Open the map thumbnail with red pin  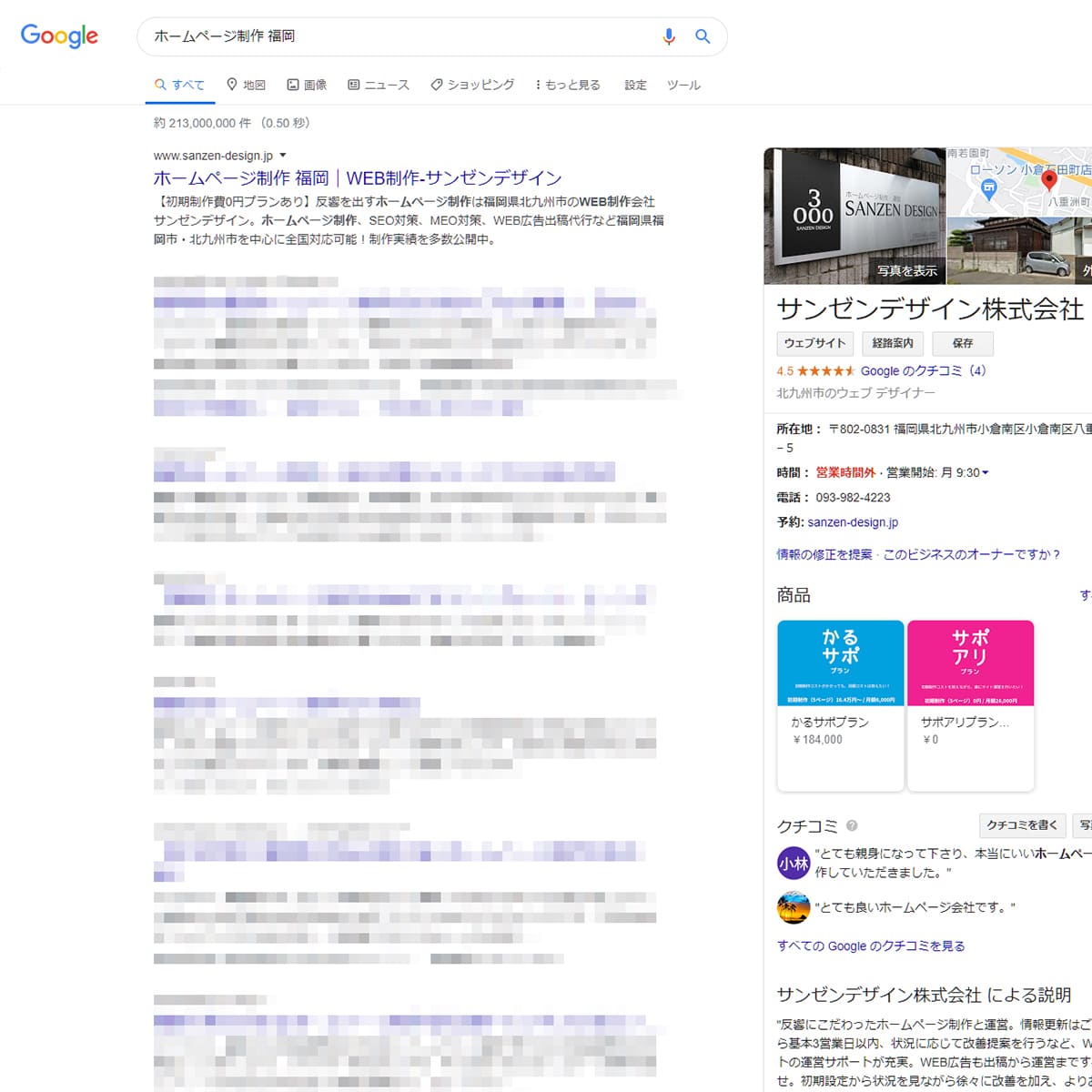(1019, 181)
